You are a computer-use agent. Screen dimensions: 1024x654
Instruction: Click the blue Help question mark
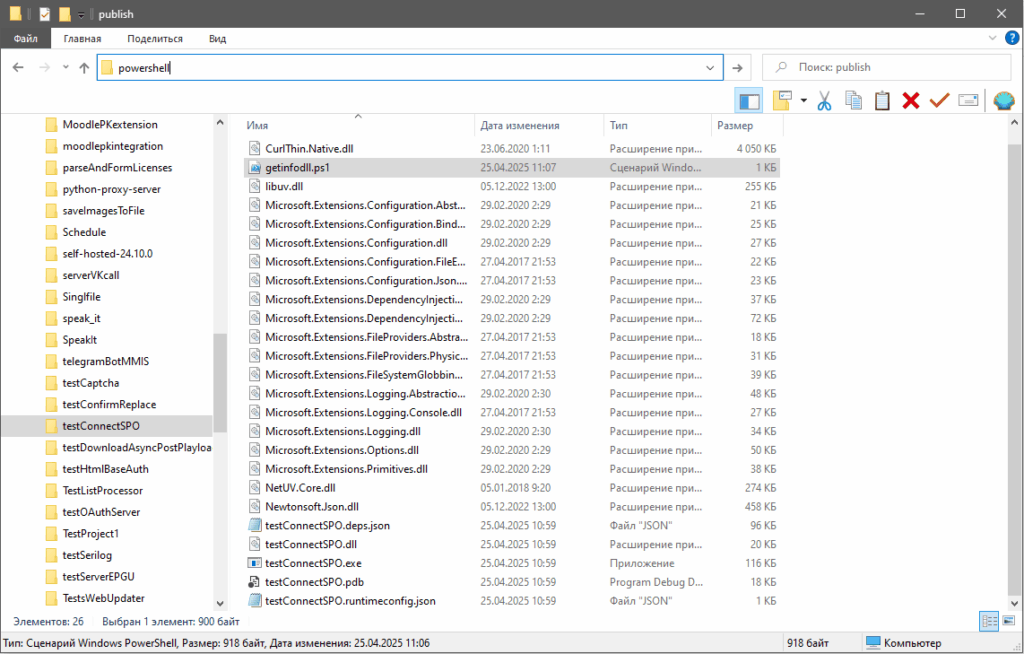pos(1011,38)
